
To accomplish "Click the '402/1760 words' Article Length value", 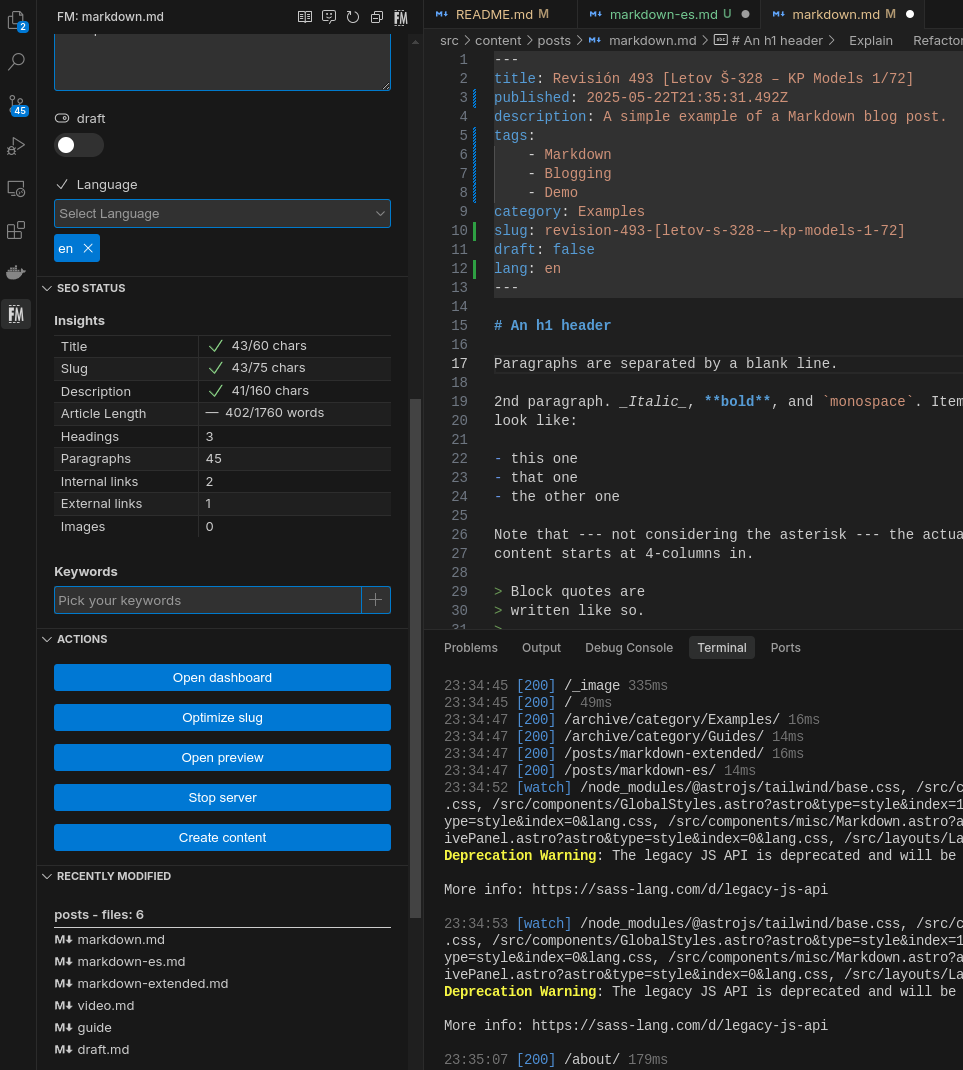I will (274, 413).
